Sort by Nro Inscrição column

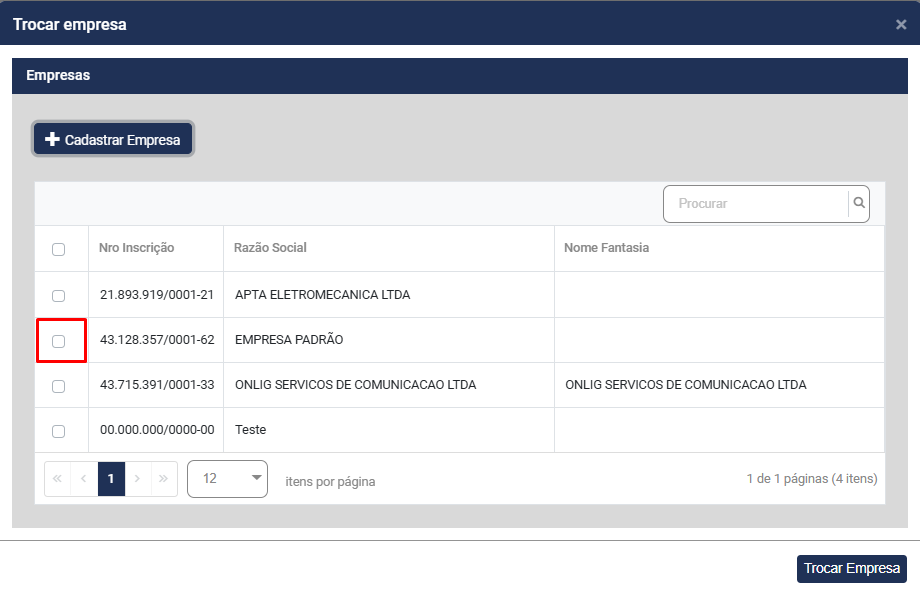click(137, 248)
